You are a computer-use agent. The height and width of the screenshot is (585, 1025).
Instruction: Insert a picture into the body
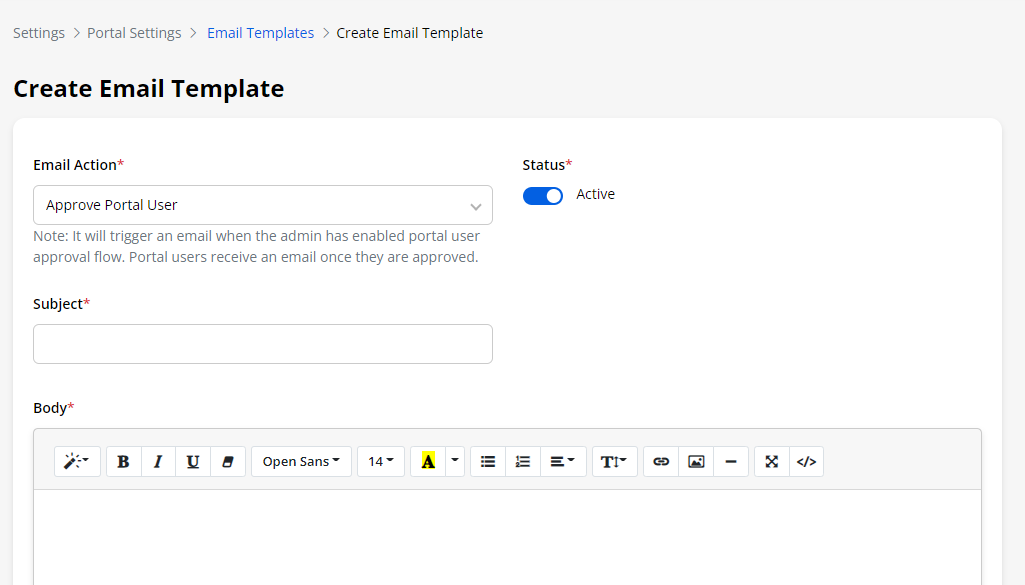(696, 461)
